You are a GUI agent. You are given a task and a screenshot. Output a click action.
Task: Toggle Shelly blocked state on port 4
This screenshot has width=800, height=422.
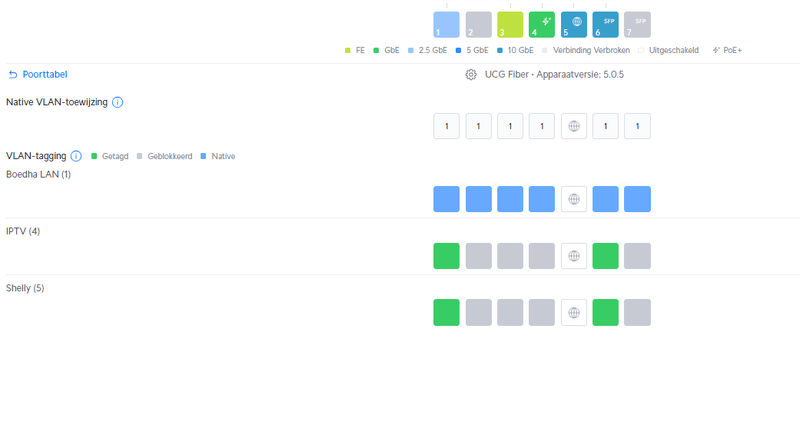pos(542,312)
